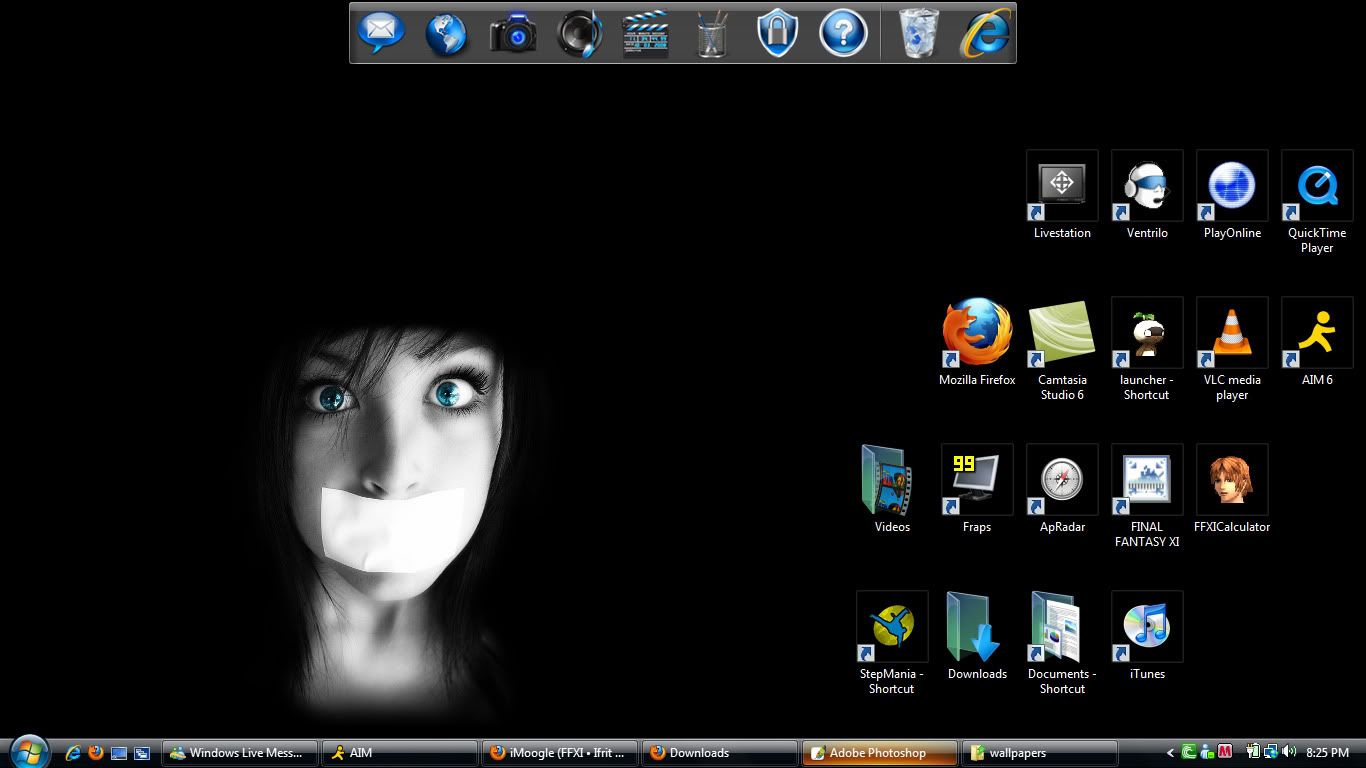Expand hidden system tray icons arrow

[1171, 753]
